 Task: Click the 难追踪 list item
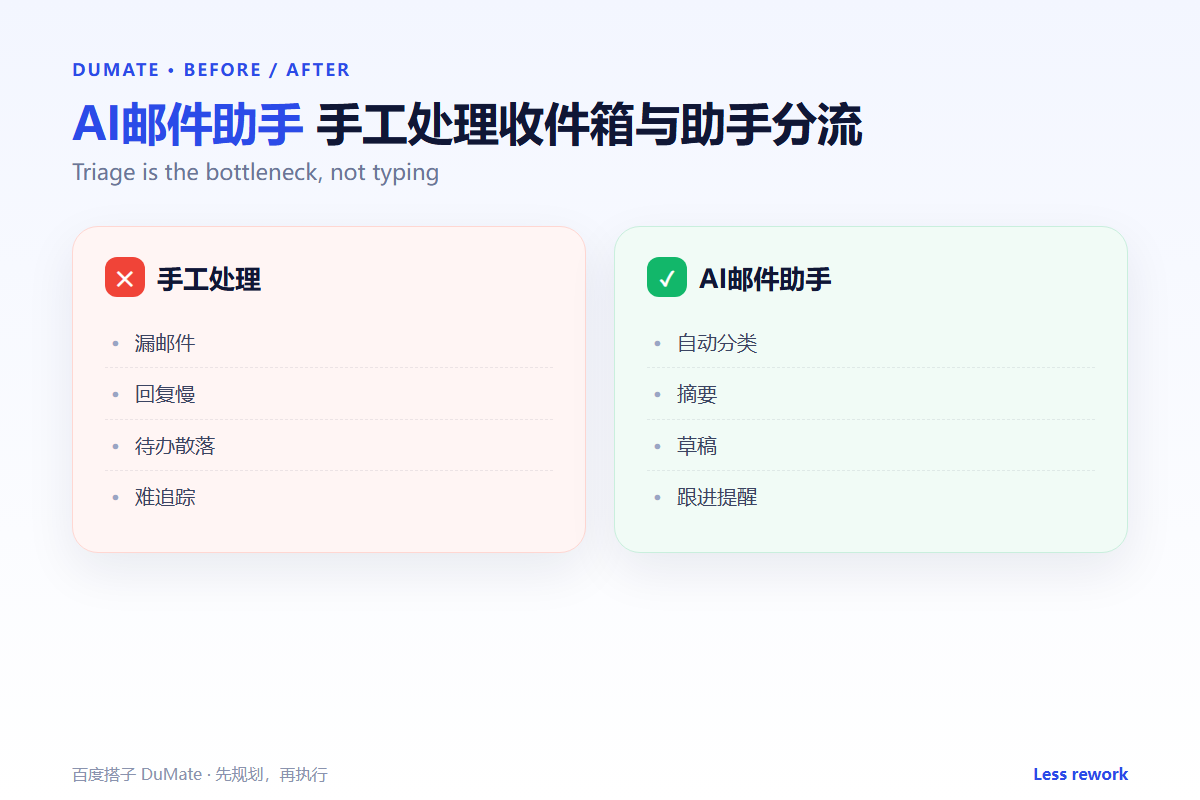(x=329, y=497)
